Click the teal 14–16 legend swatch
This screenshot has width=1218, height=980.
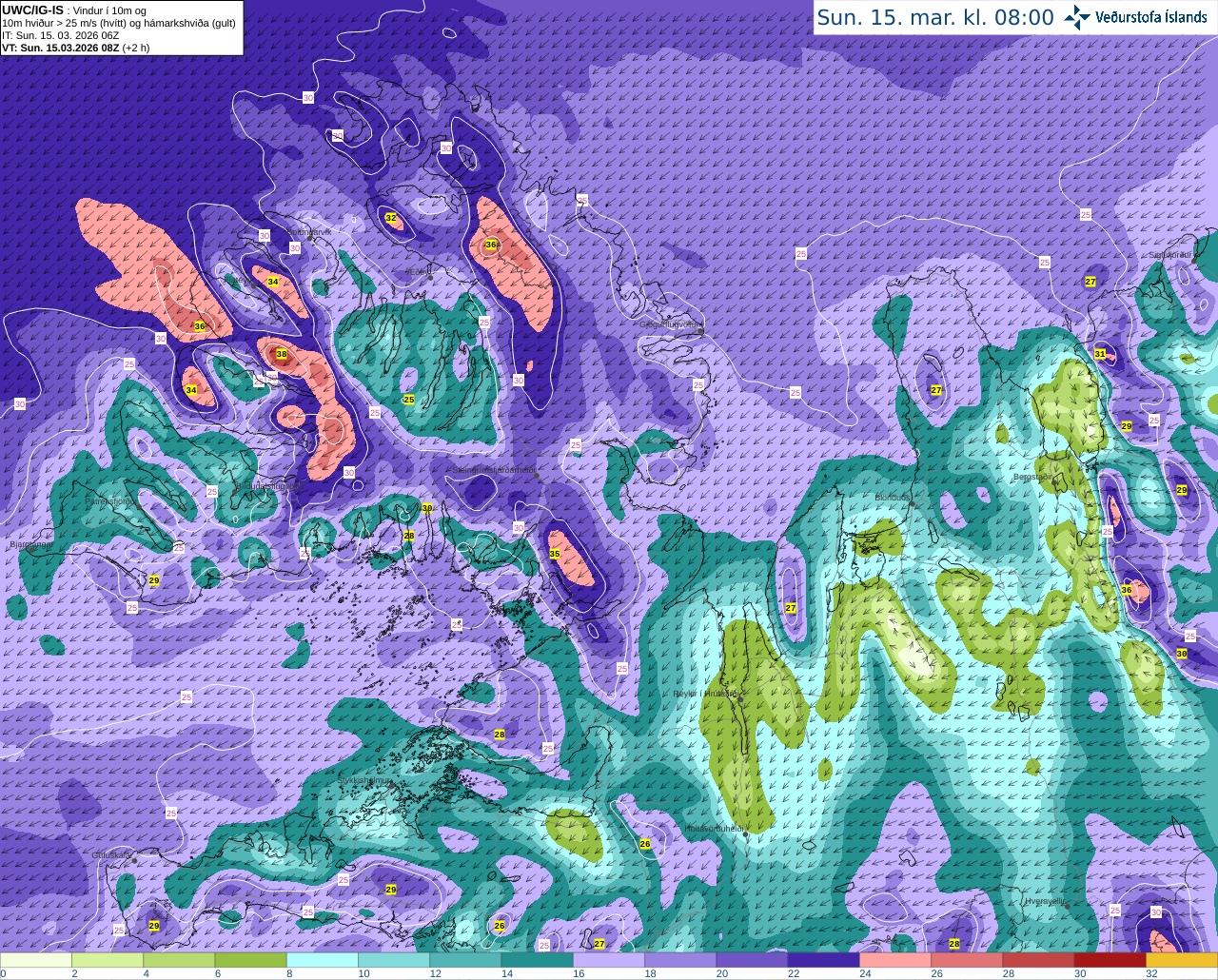537,960
